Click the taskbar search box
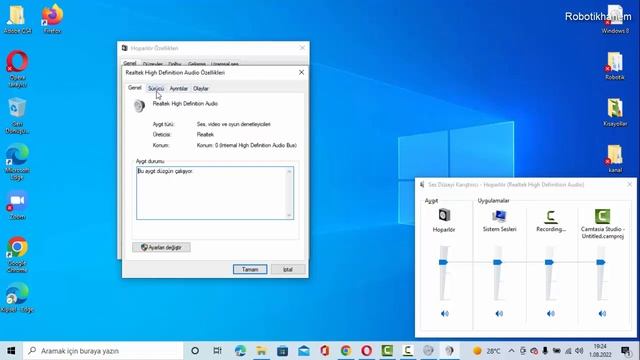 pyautogui.click(x=104, y=351)
